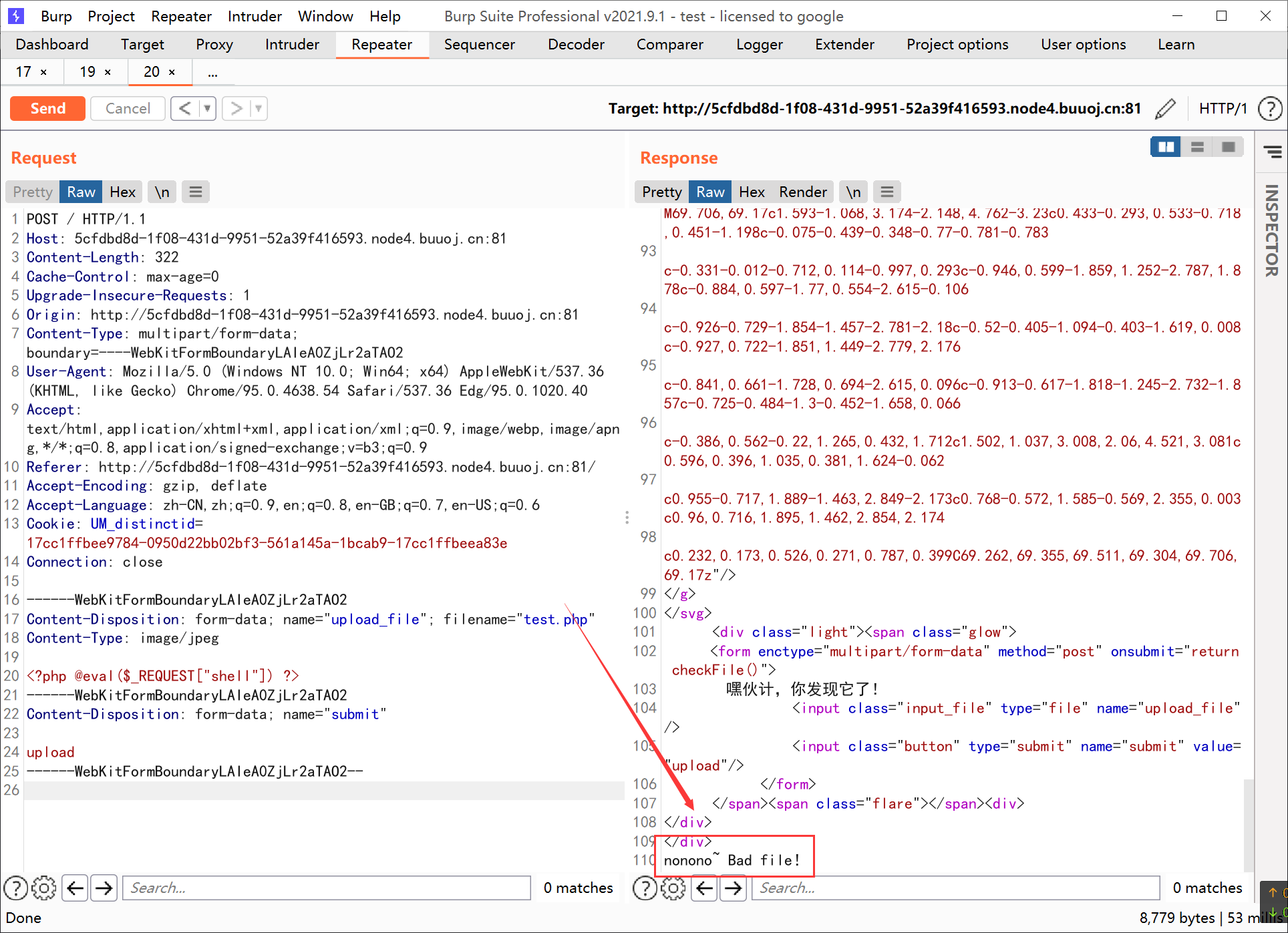This screenshot has width=1288, height=933.
Task: Open the Response hamburger options menu
Action: pyautogui.click(x=887, y=192)
